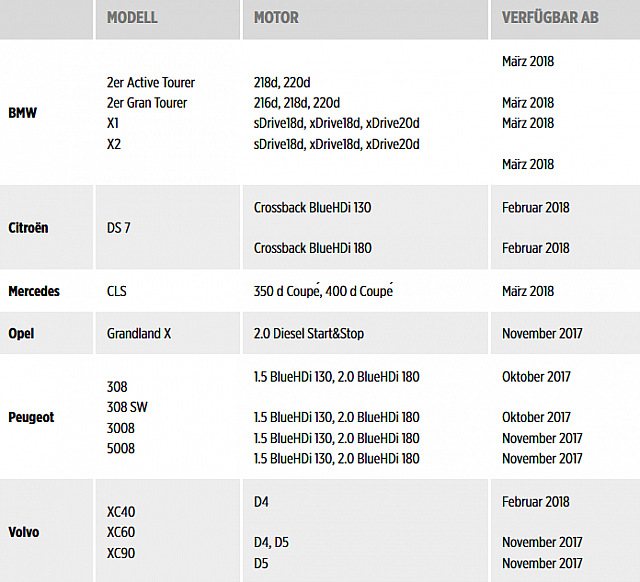Click the Peugeot brand label

(x=31, y=417)
